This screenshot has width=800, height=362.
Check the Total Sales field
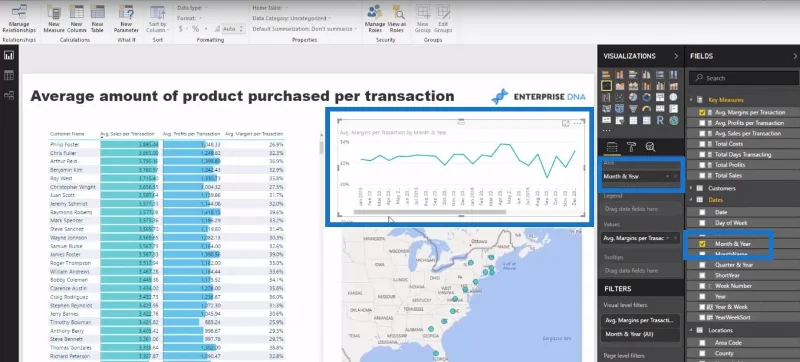[x=702, y=175]
